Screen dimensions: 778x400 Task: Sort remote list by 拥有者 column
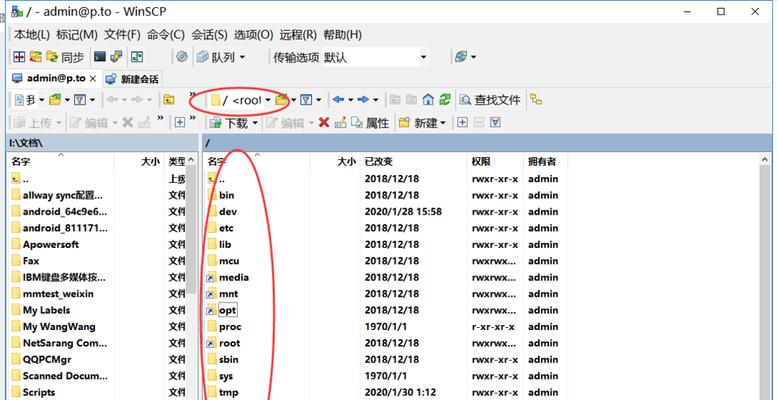point(545,162)
